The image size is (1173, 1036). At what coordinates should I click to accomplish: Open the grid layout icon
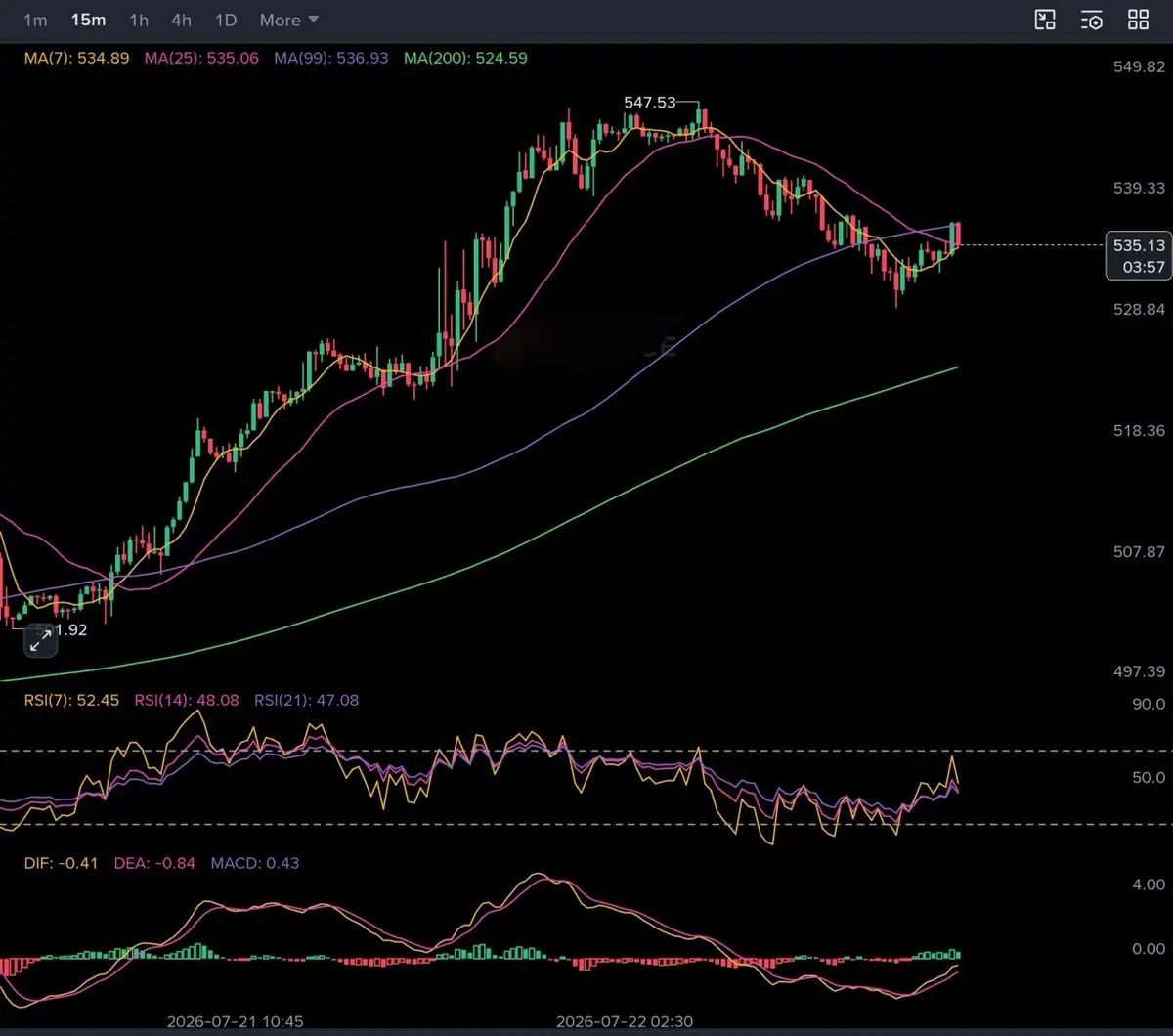coord(1139,20)
